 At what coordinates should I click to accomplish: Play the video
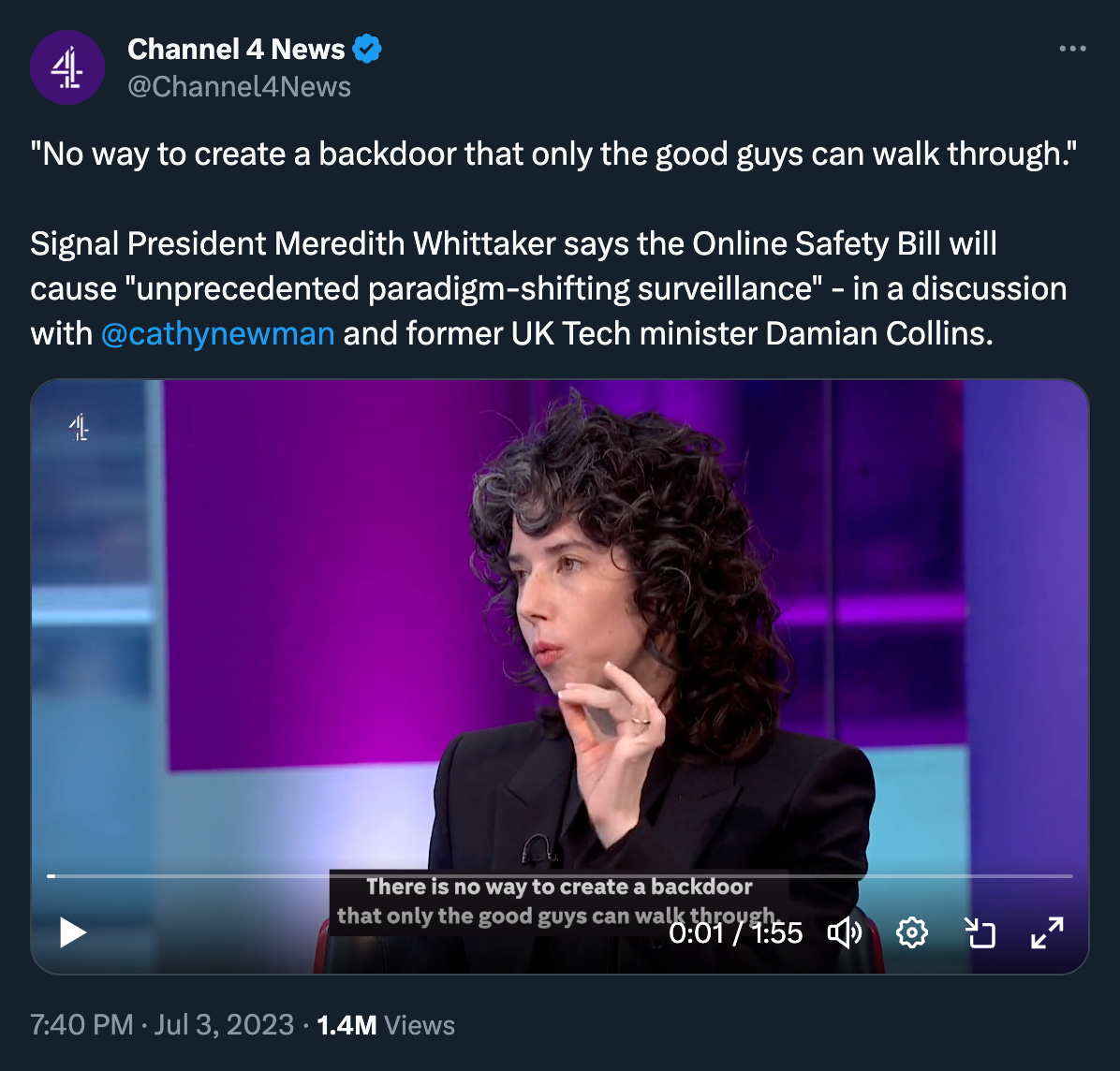pos(71,932)
